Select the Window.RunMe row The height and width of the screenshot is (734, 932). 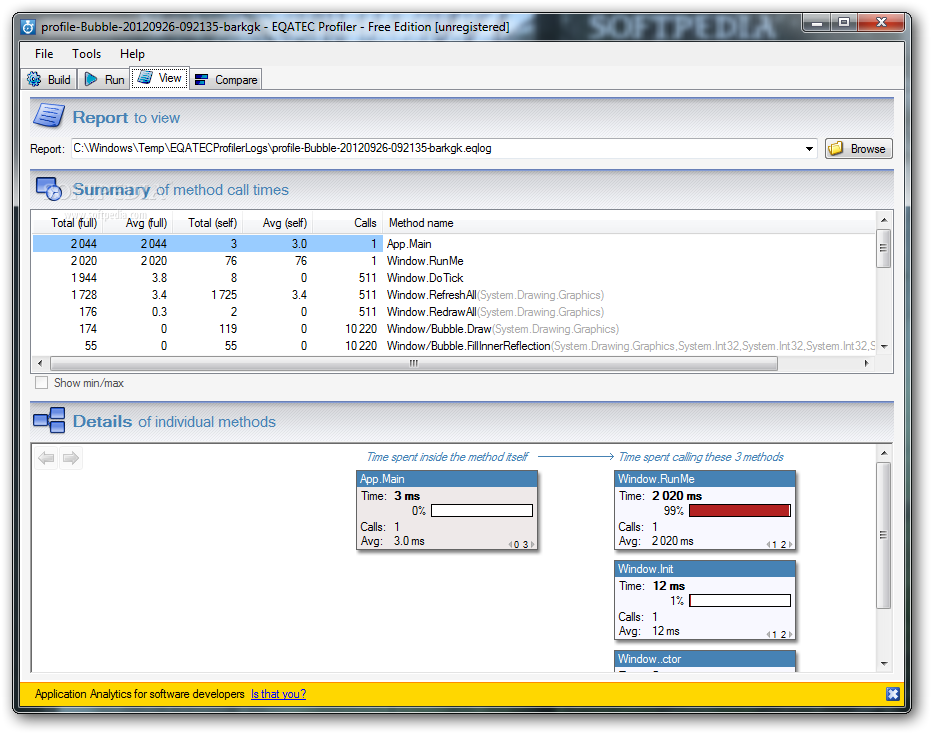(454, 261)
